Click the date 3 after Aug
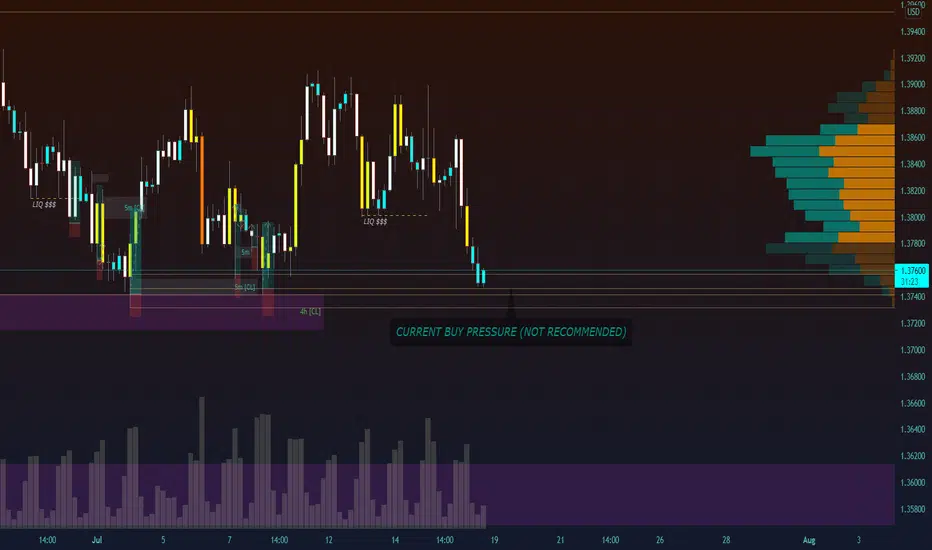 [x=858, y=540]
